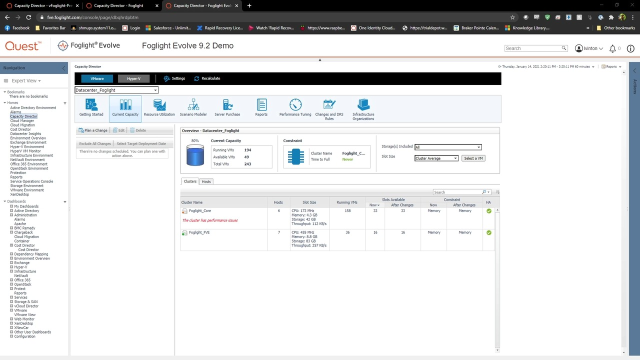Open VMware Environment in Homes list
The image size is (640, 360).
tap(27, 190)
